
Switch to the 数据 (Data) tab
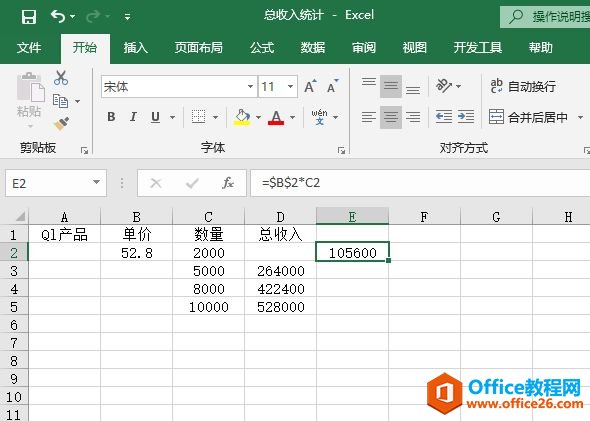(313, 48)
